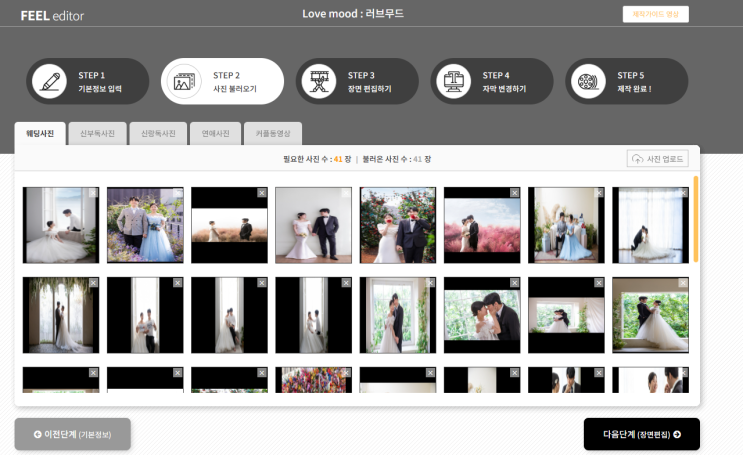The height and width of the screenshot is (455, 743).
Task: Switch to the 신부독사진 tab
Action: [98, 134]
